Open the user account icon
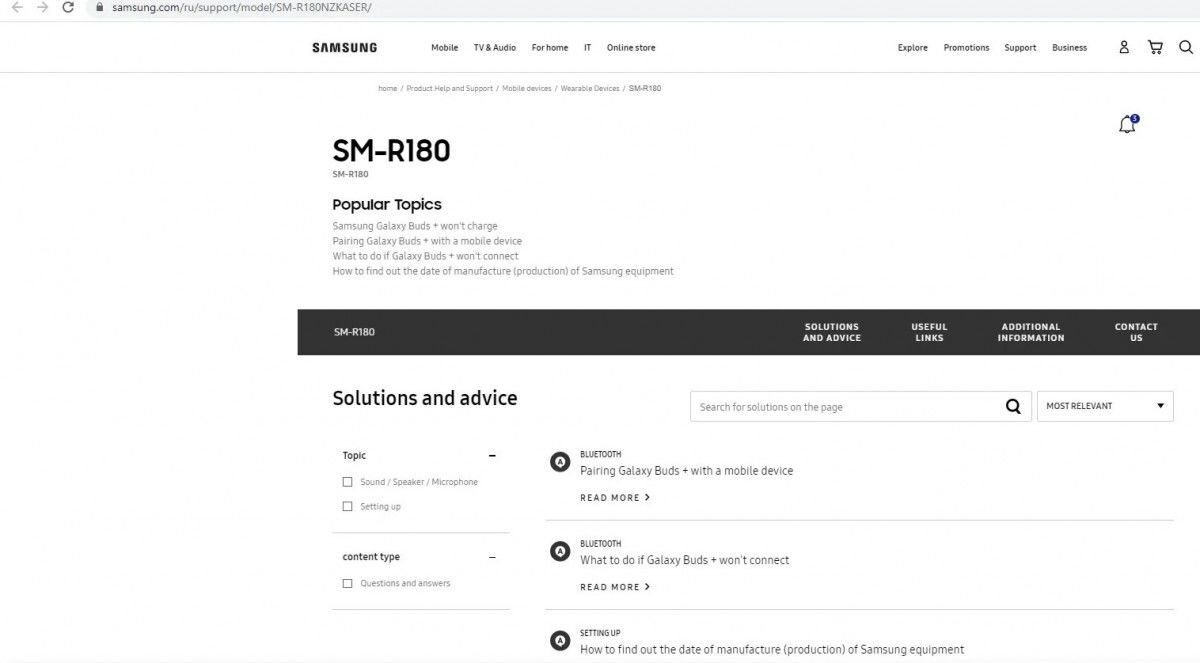This screenshot has height=663, width=1200. tap(1124, 47)
